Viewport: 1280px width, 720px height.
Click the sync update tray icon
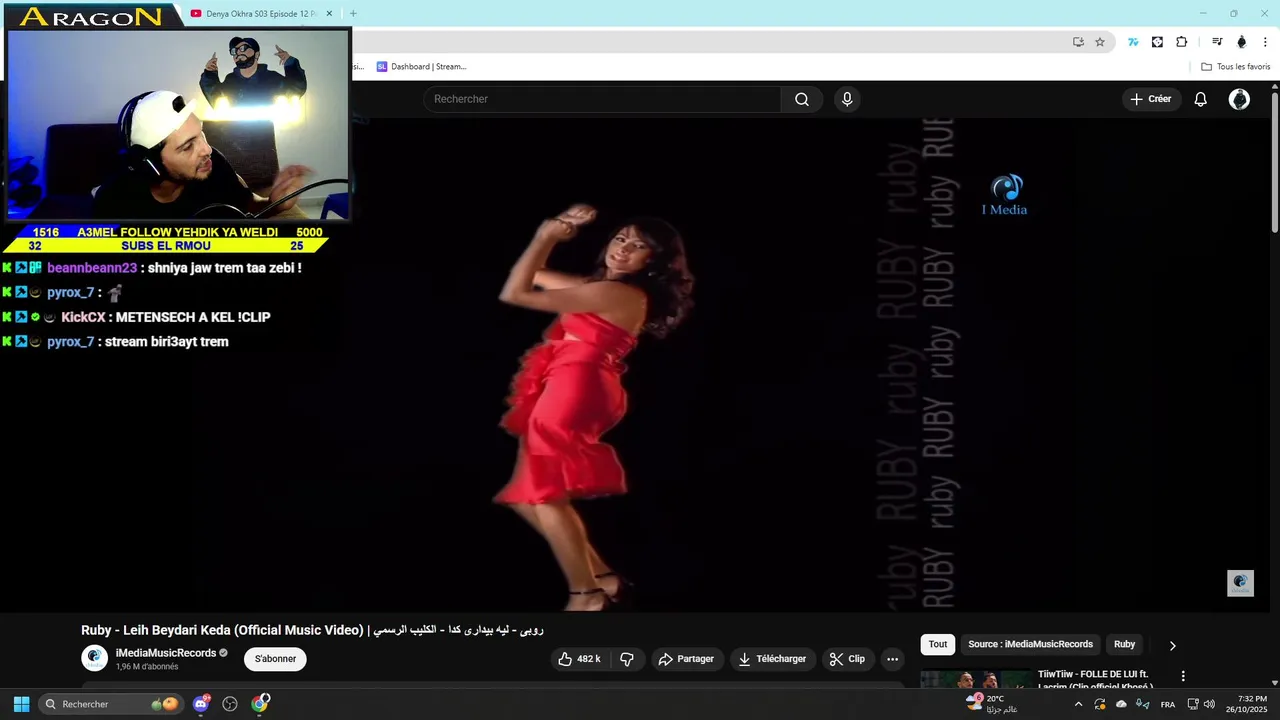point(1100,704)
